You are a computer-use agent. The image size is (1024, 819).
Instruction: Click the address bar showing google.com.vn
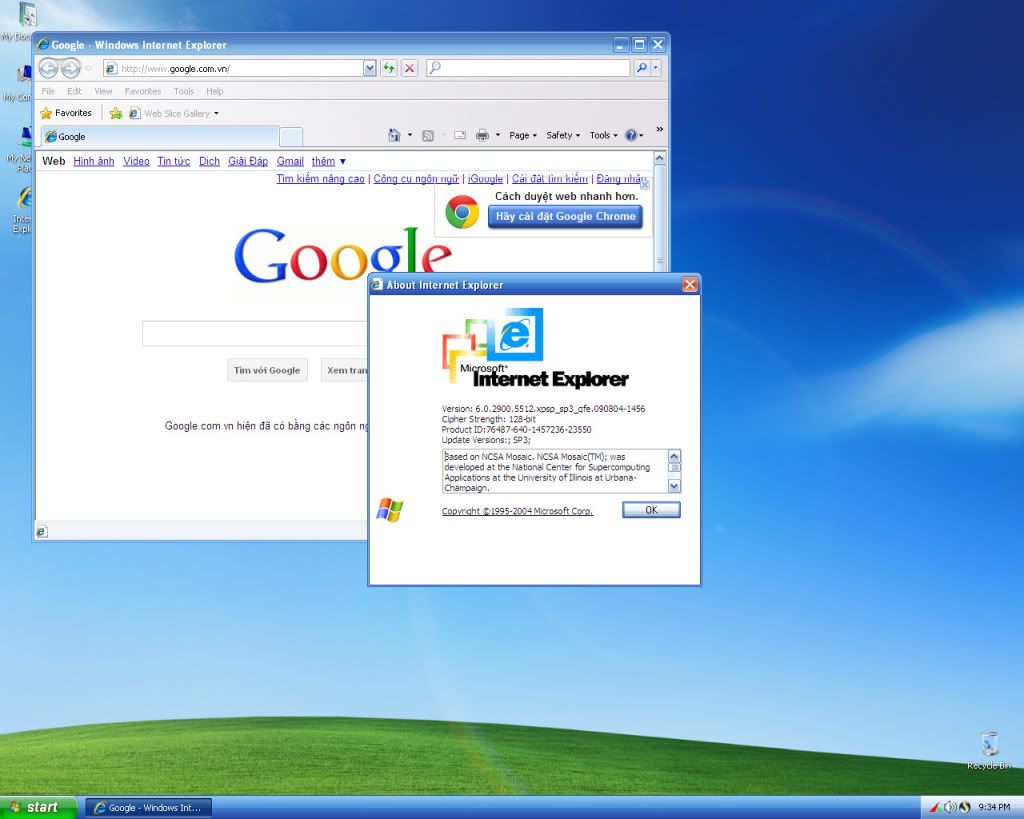click(232, 68)
